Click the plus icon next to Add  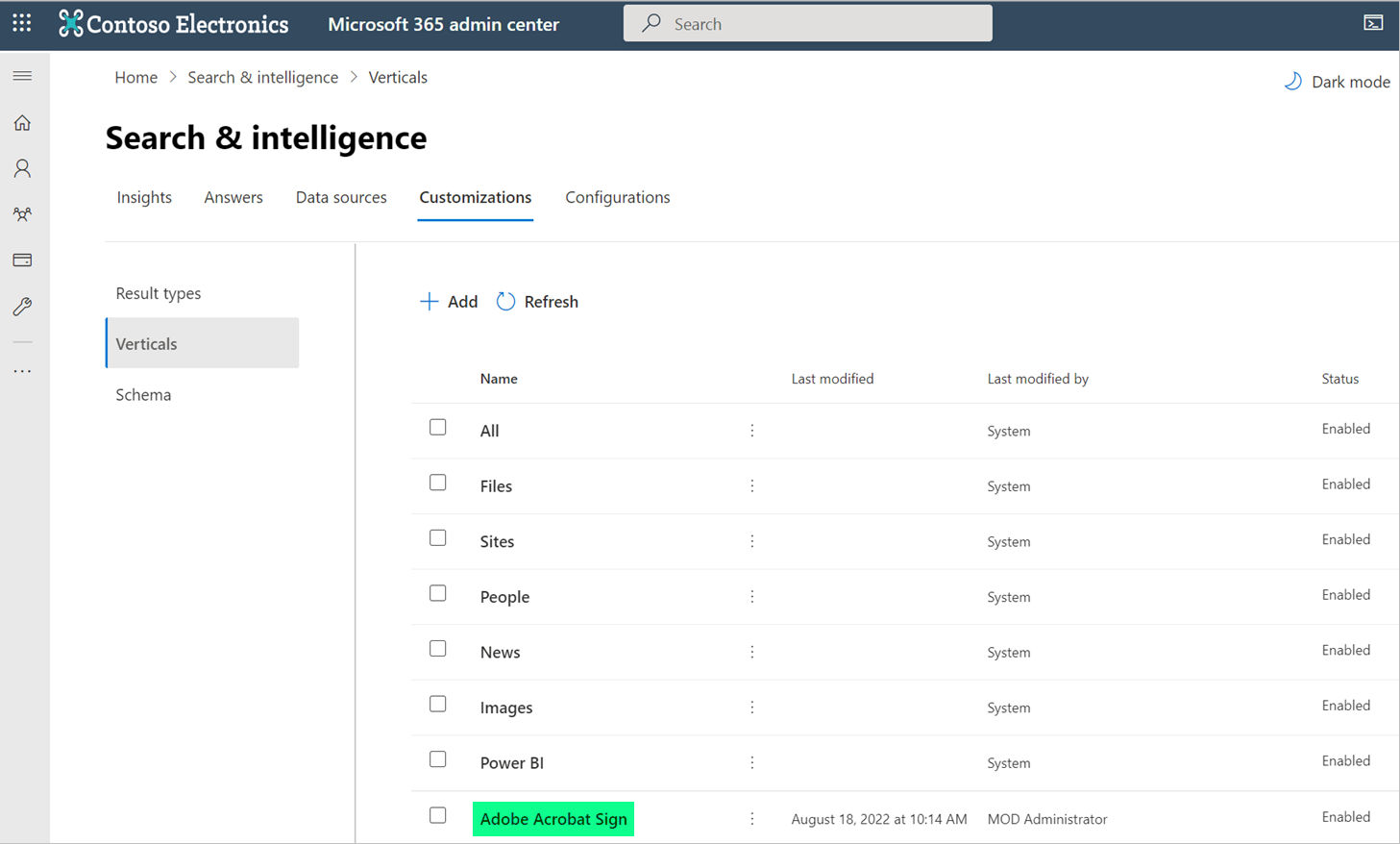tap(430, 302)
